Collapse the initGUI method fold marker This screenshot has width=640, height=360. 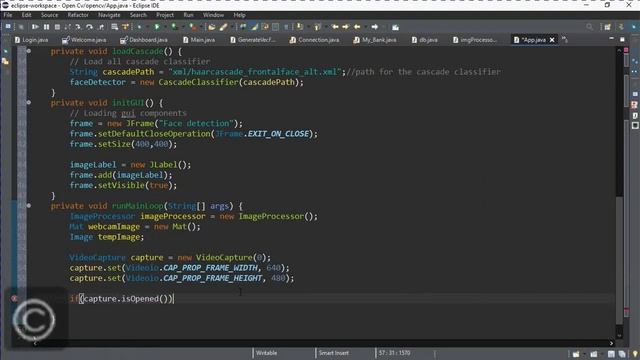point(29,102)
